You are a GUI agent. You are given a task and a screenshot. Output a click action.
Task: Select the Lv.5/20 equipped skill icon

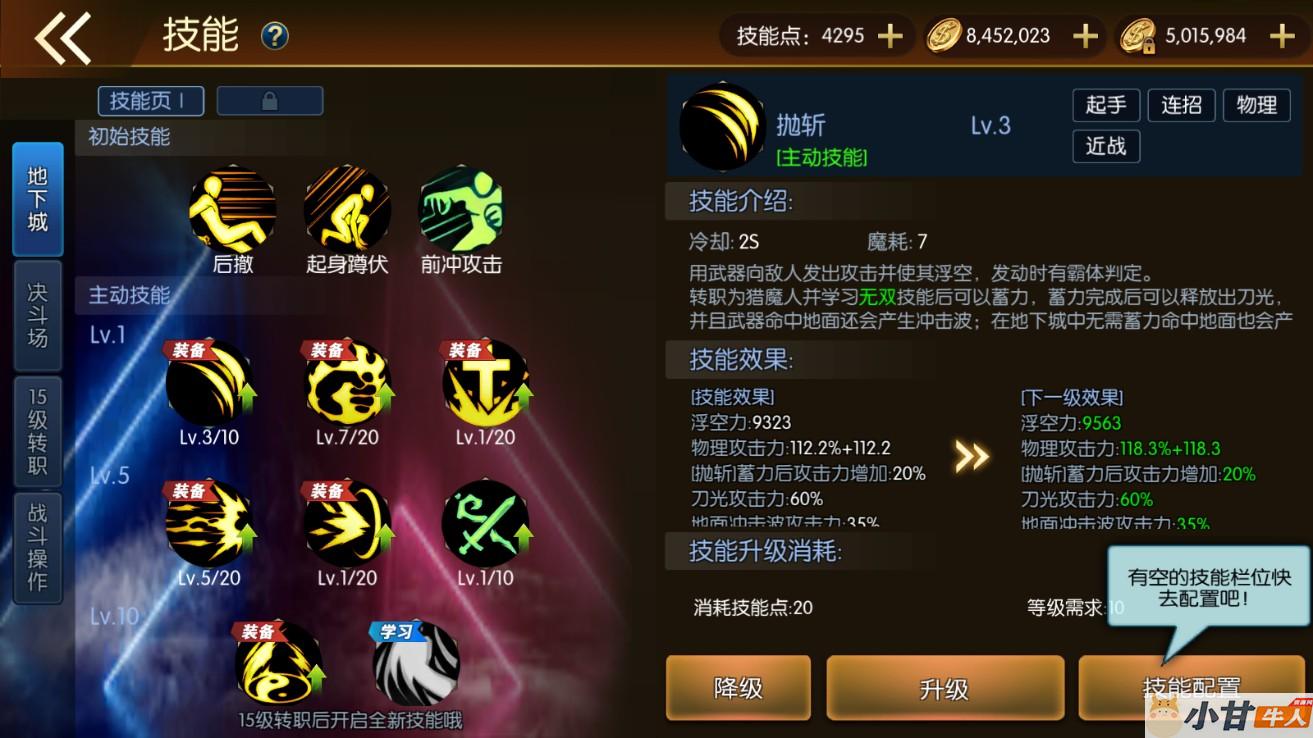[209, 523]
